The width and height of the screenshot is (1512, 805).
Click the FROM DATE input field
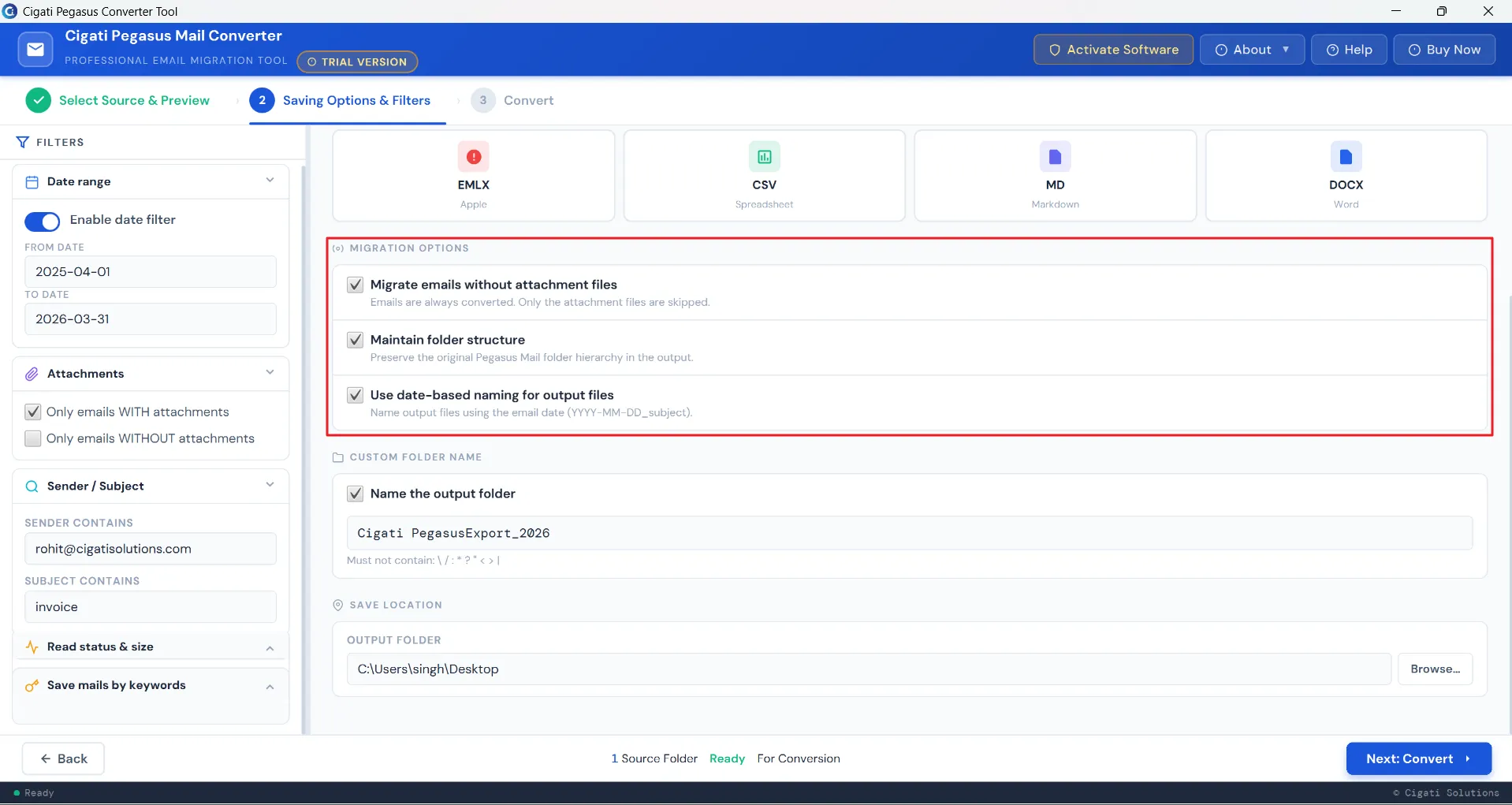[x=151, y=272]
